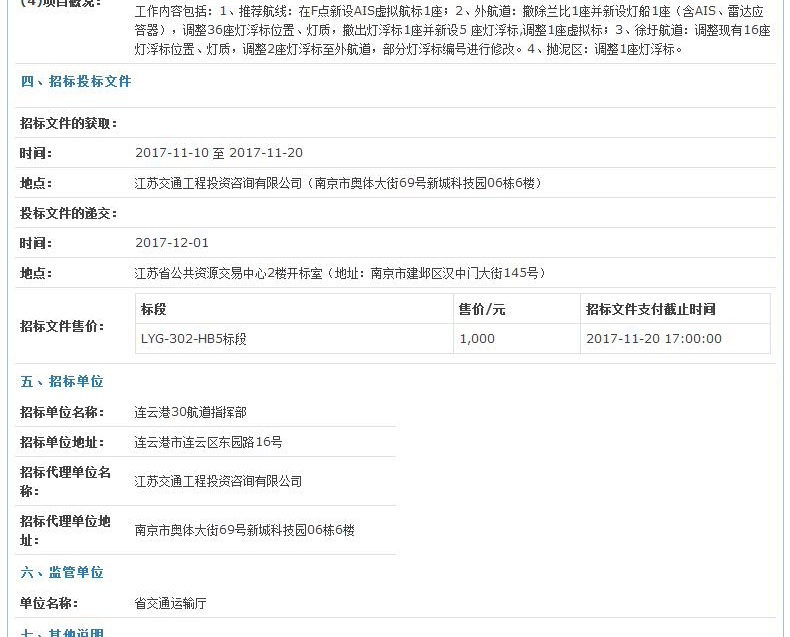
Task: Click the 六、监管单位 section heading
Action: (62, 573)
